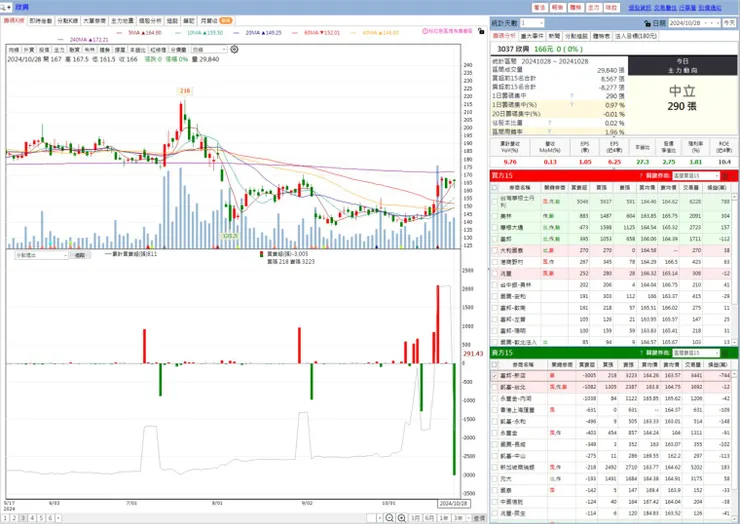Click the help icon beside 1日籌碼集中

click(x=572, y=96)
